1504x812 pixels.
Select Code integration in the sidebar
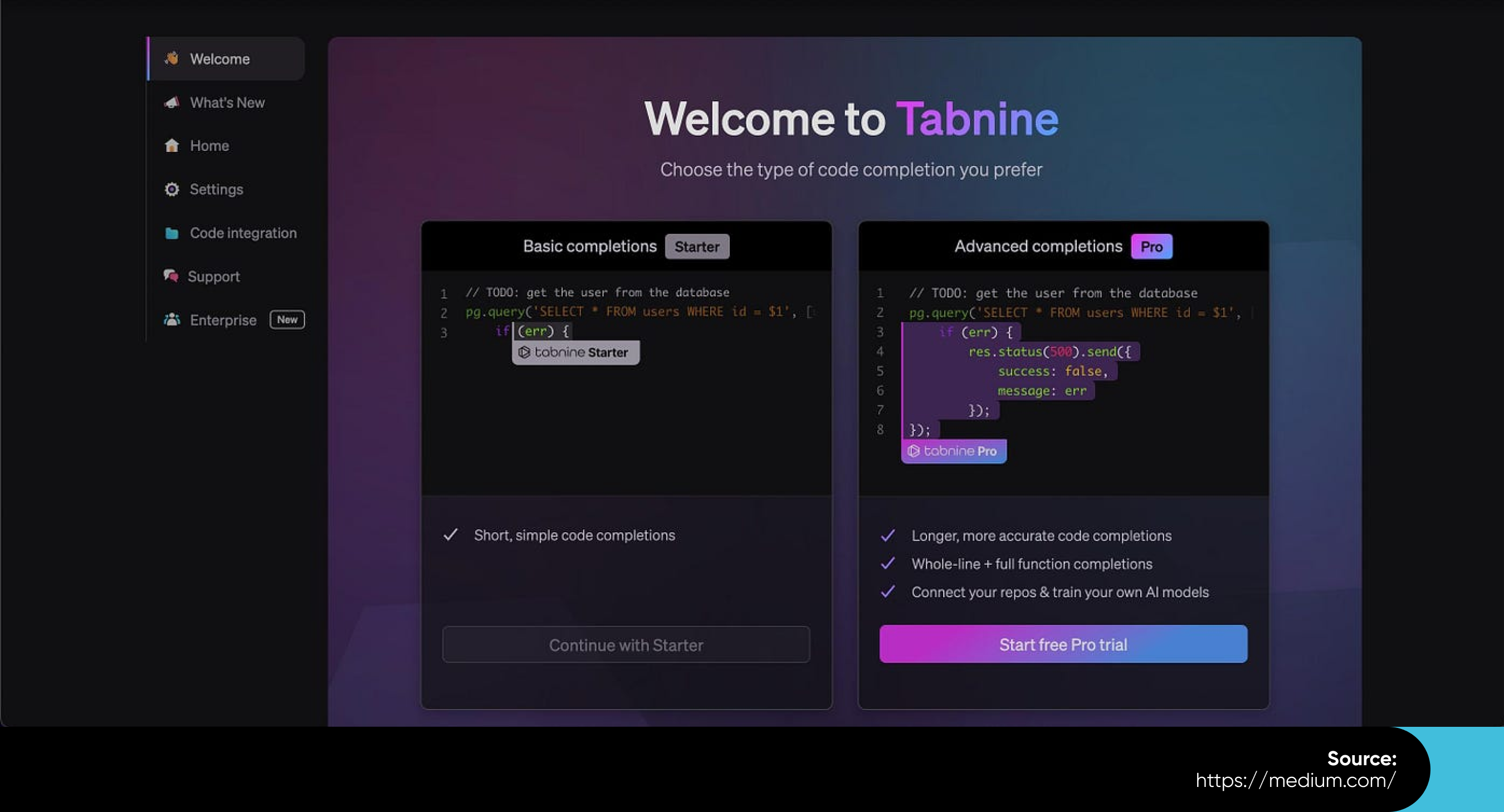pyautogui.click(x=226, y=233)
